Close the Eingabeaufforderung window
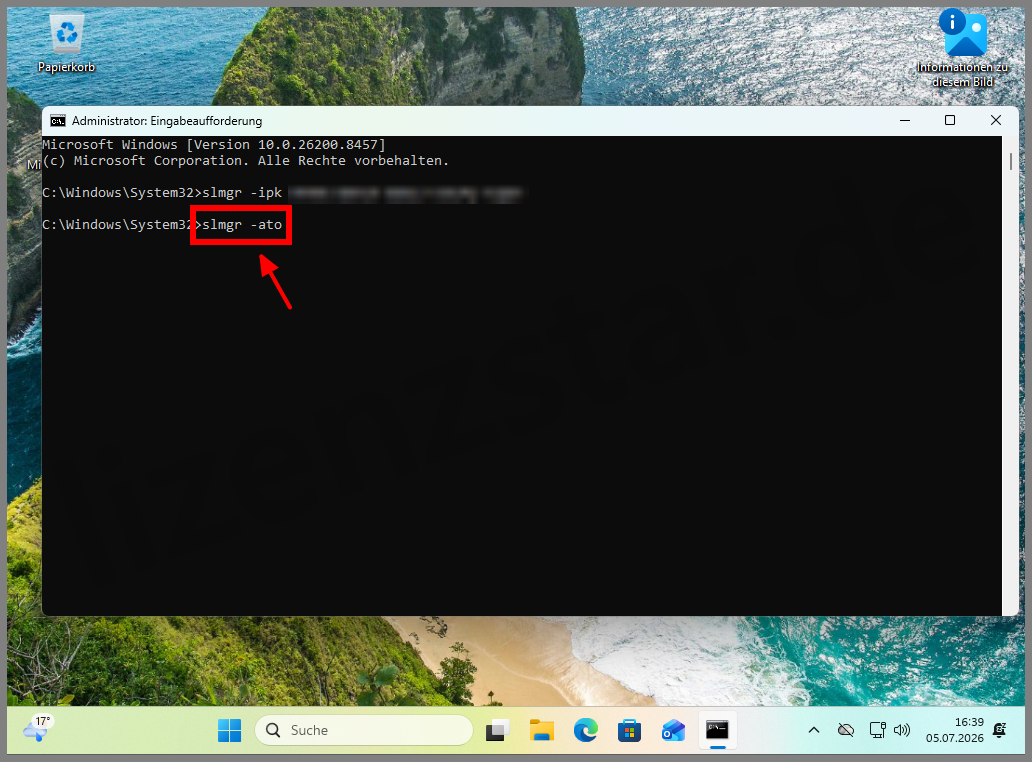The width and height of the screenshot is (1032, 762). pyautogui.click(x=996, y=120)
